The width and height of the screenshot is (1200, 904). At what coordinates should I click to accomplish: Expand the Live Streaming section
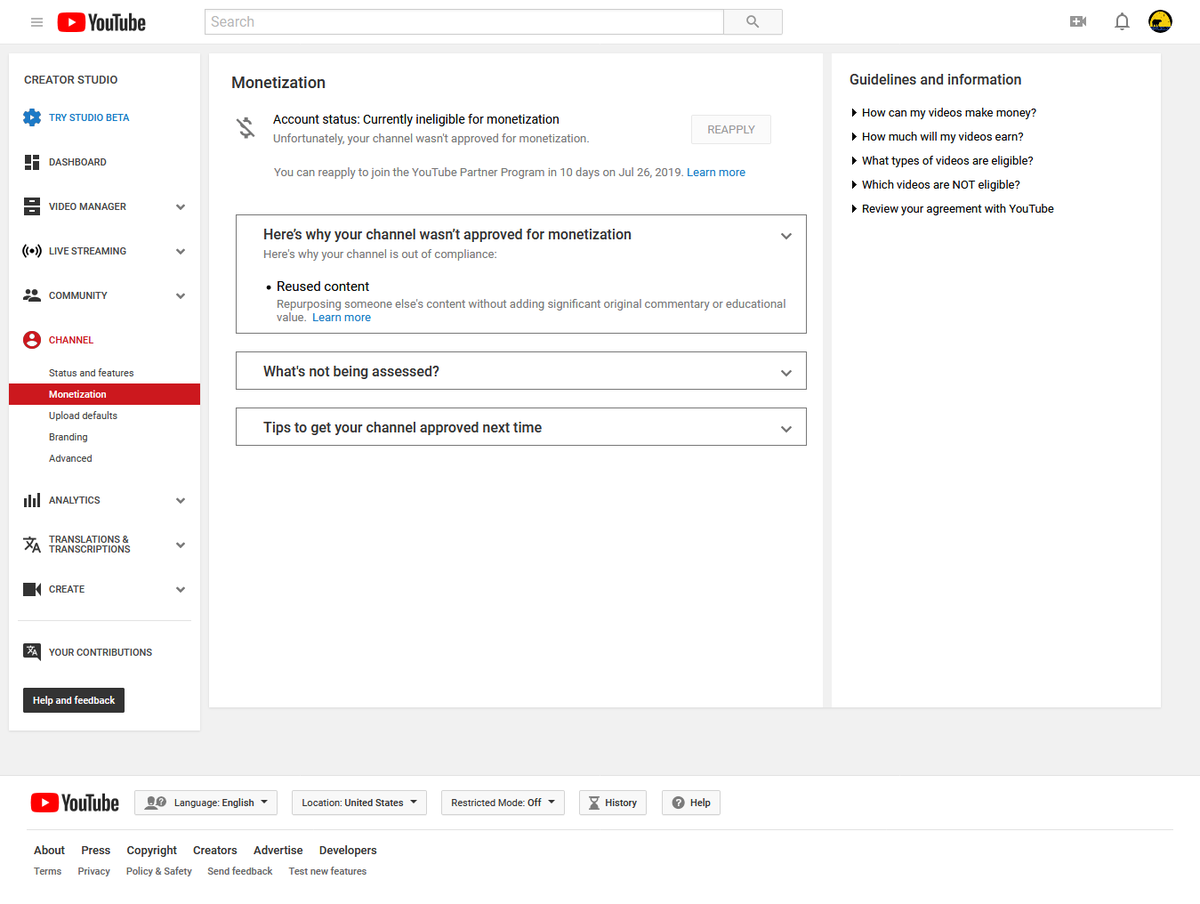click(x=181, y=252)
